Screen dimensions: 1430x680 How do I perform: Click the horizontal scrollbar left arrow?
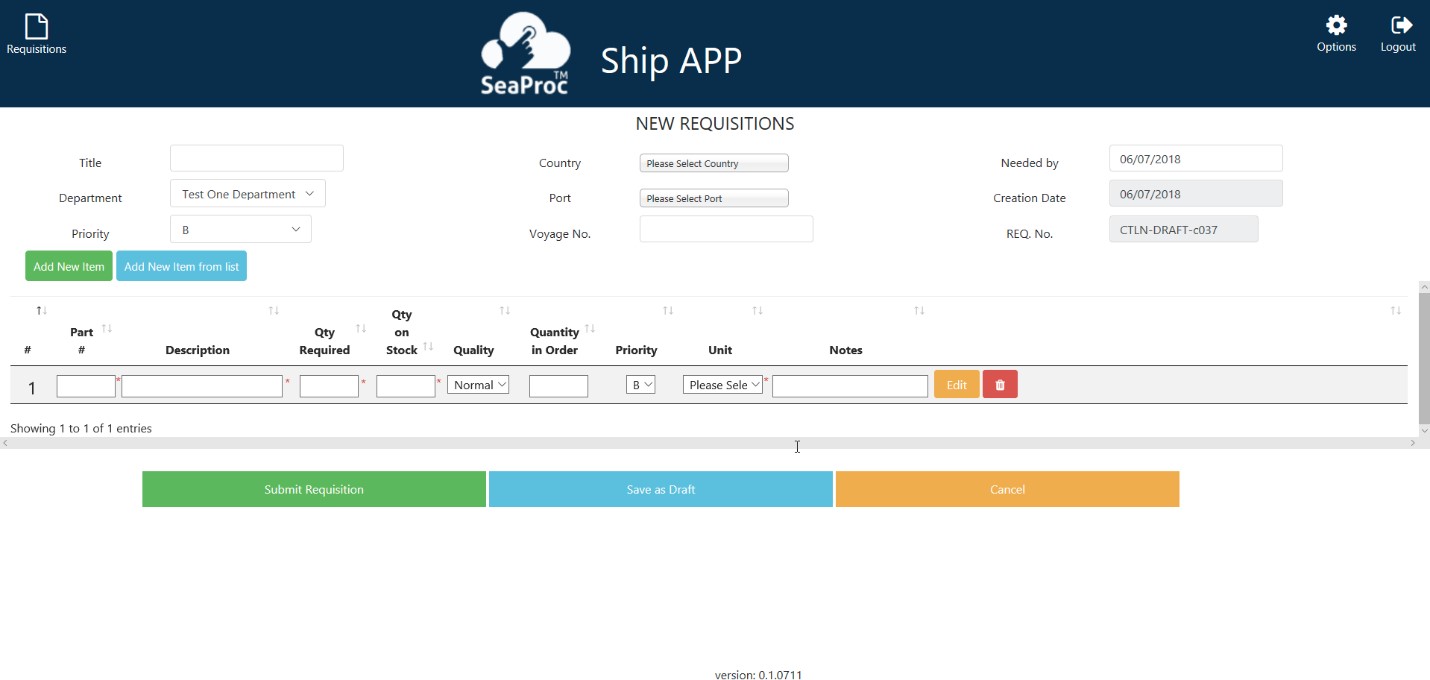pos(5,443)
